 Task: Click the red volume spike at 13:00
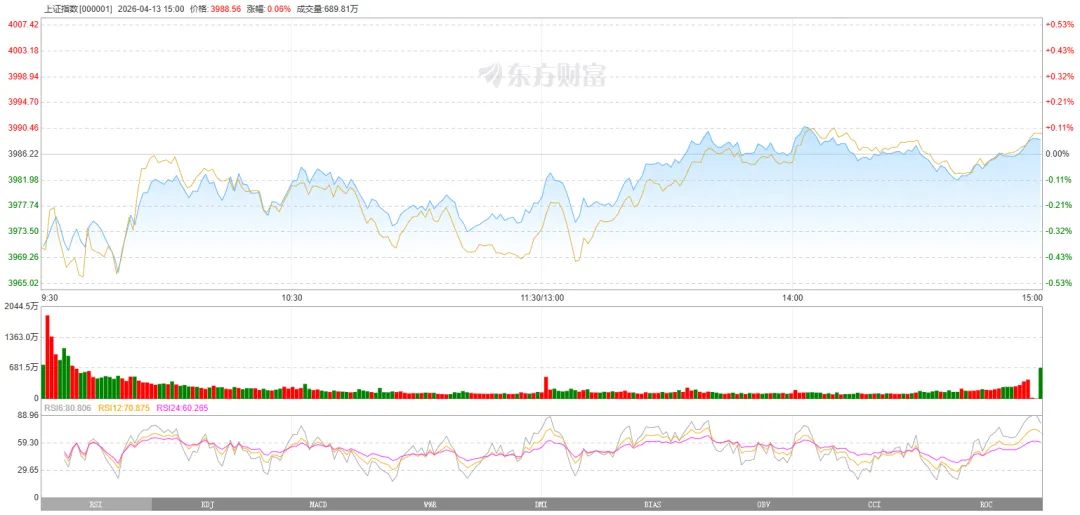point(546,388)
